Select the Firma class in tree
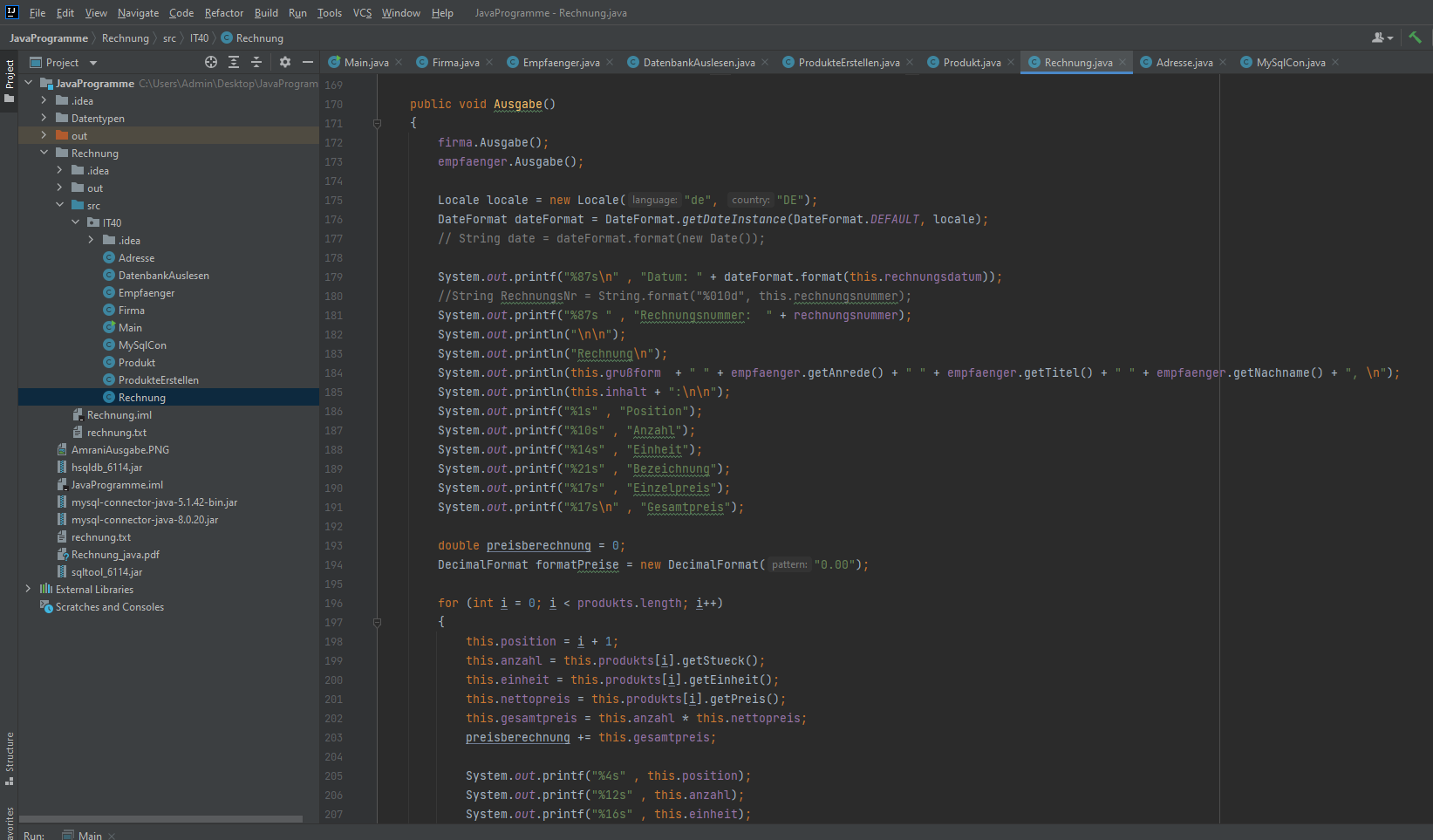This screenshot has height=840, width=1433. click(132, 311)
